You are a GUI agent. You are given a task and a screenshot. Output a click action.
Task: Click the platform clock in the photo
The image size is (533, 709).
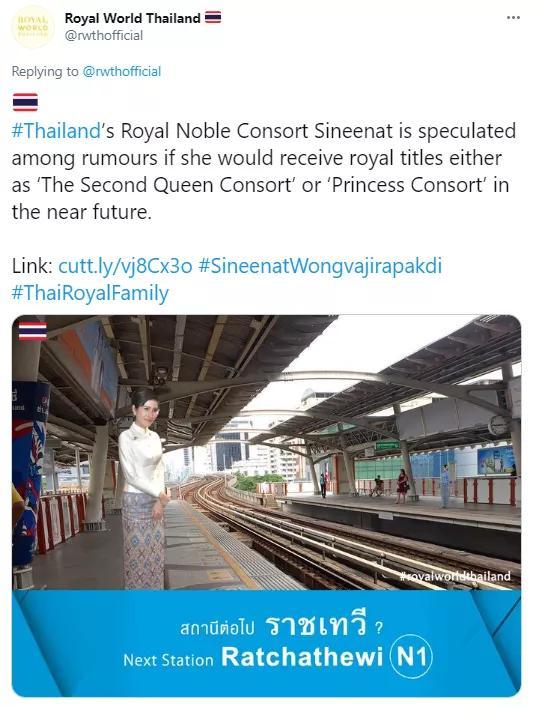point(498,425)
